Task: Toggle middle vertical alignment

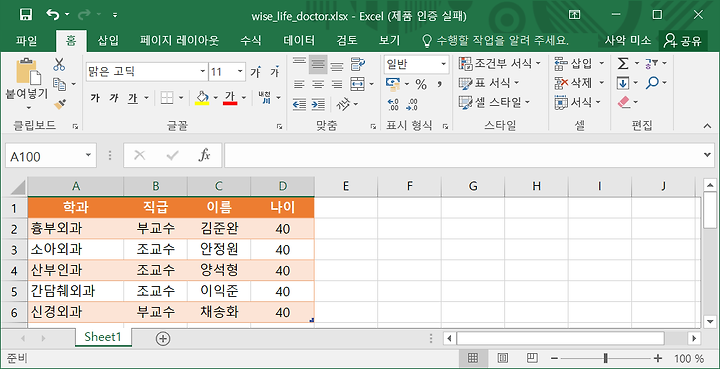Action: 318,64
